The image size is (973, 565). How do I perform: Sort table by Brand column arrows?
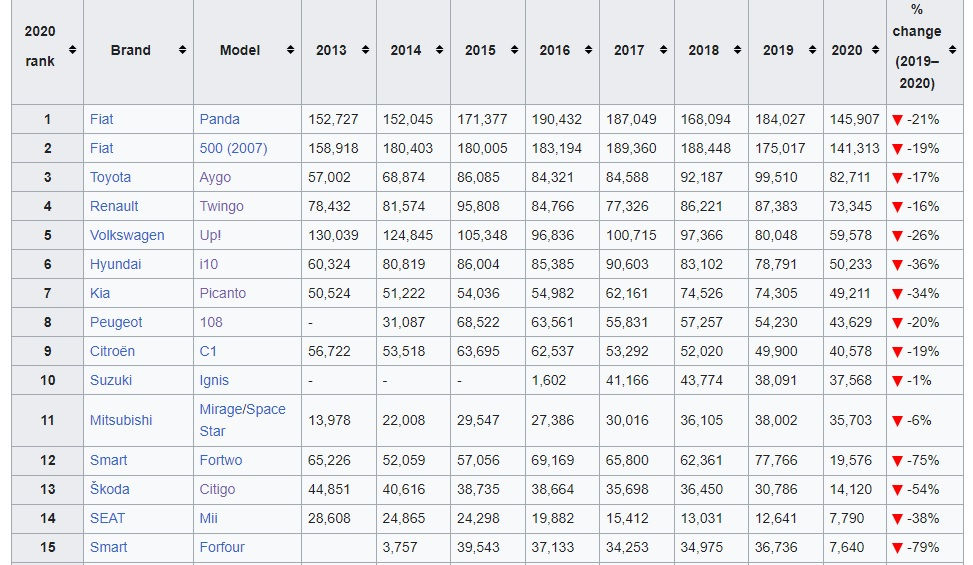tap(182, 50)
